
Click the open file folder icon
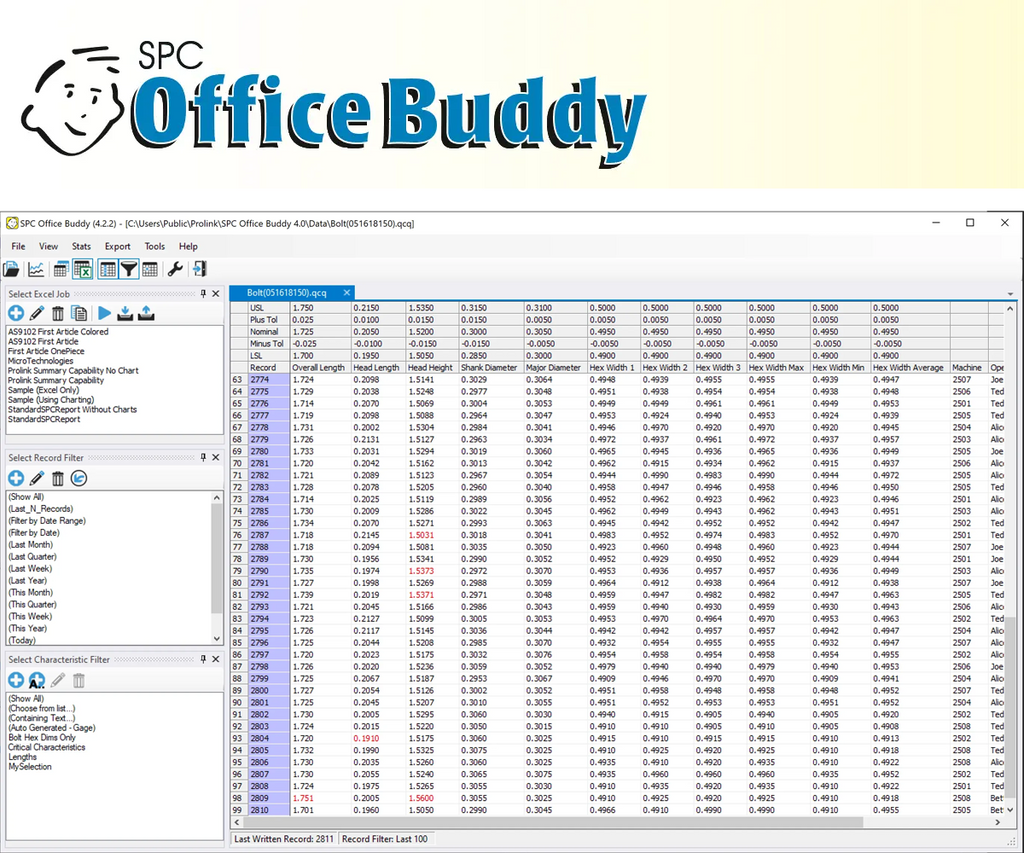coord(12,269)
